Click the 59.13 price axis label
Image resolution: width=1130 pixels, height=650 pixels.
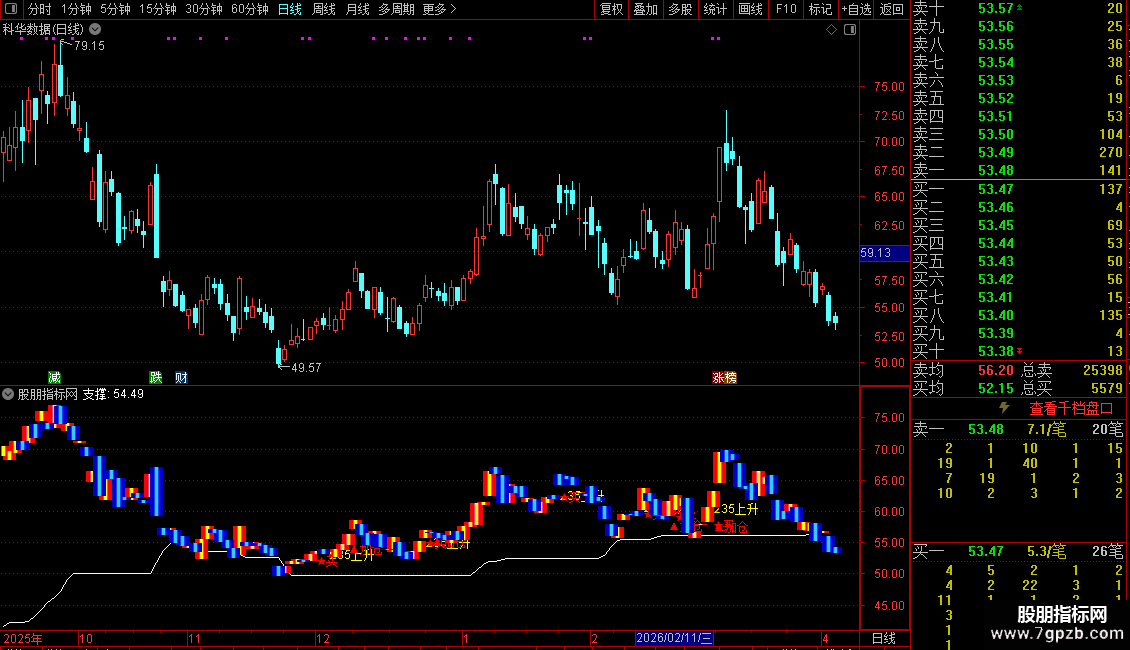tap(884, 253)
